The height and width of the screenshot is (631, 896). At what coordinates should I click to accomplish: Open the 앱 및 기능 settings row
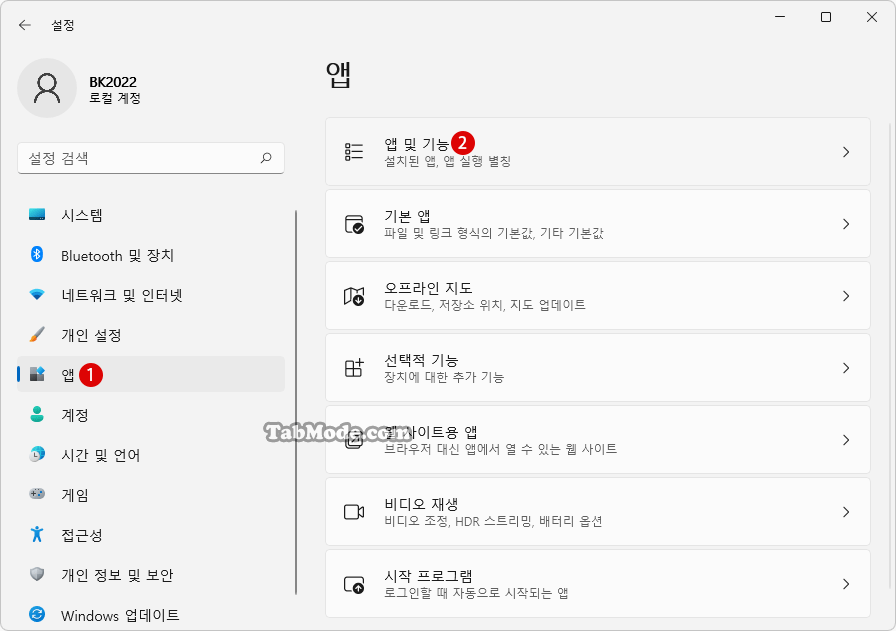(x=598, y=151)
